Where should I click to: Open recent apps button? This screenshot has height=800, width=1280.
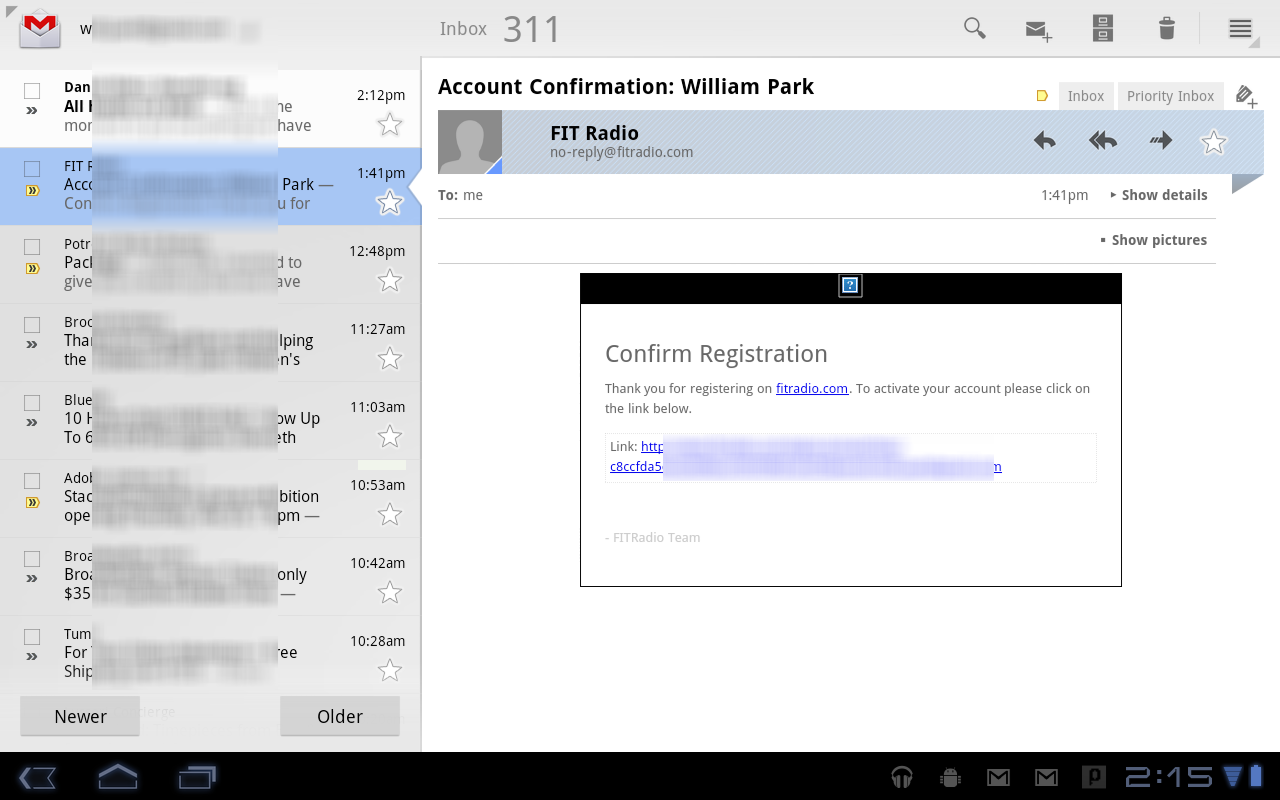[197, 777]
